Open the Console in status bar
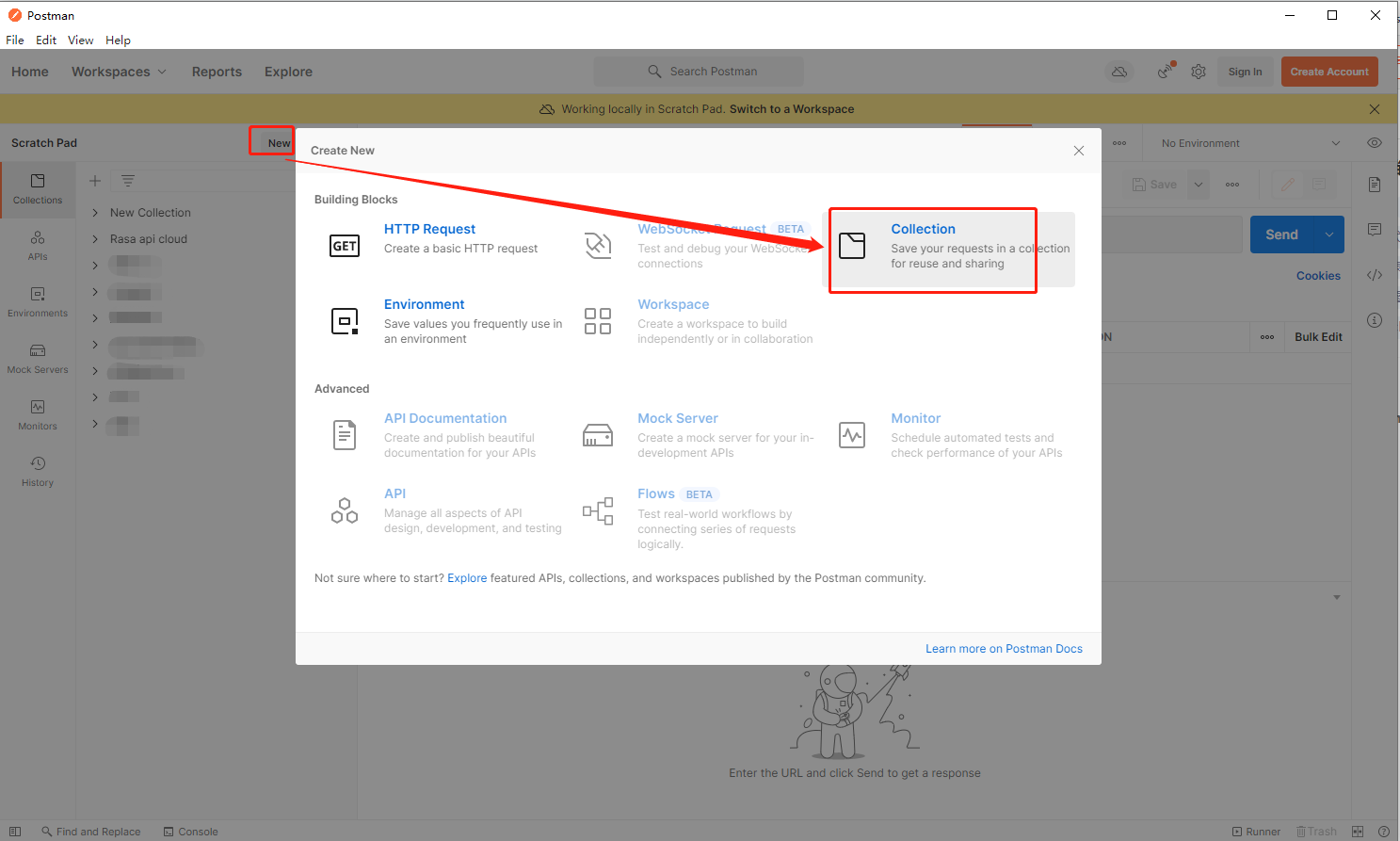The height and width of the screenshot is (841, 1400). tap(191, 832)
